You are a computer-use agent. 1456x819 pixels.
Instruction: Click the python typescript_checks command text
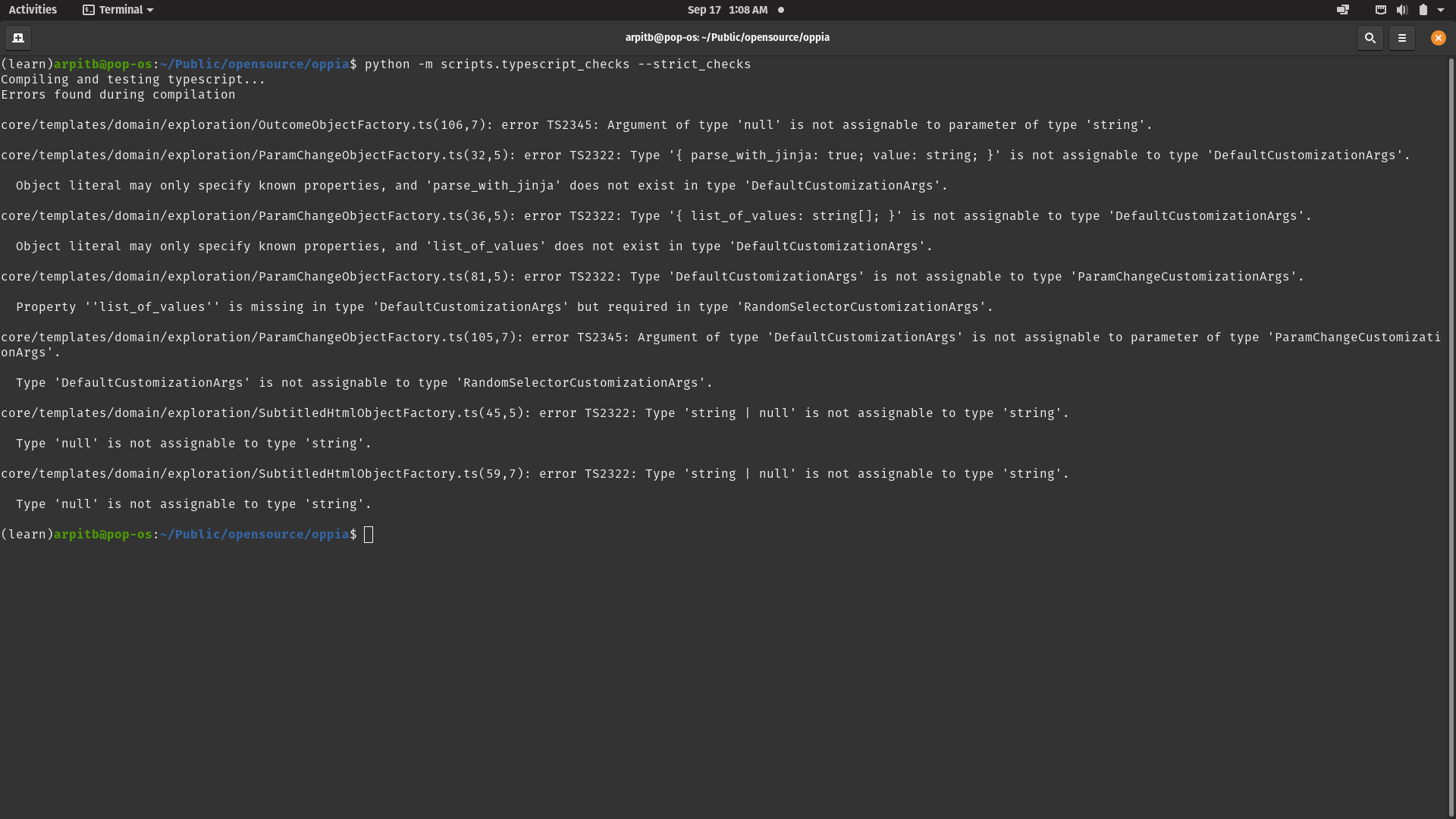[x=557, y=64]
